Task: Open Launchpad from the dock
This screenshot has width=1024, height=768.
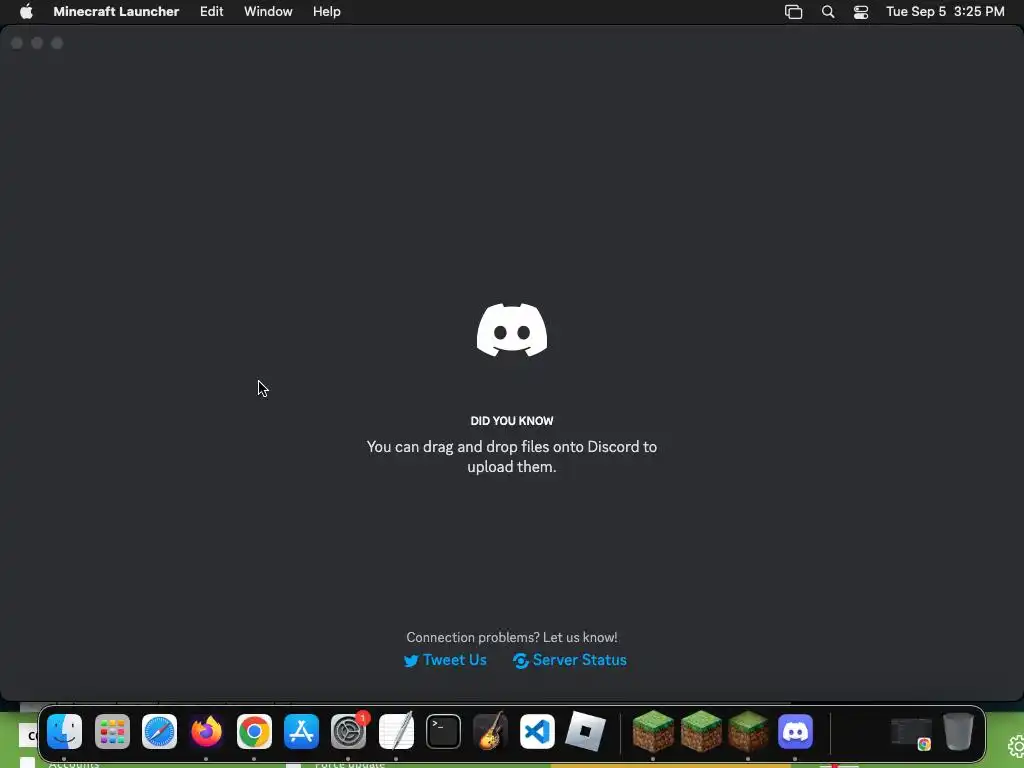Action: pyautogui.click(x=112, y=731)
